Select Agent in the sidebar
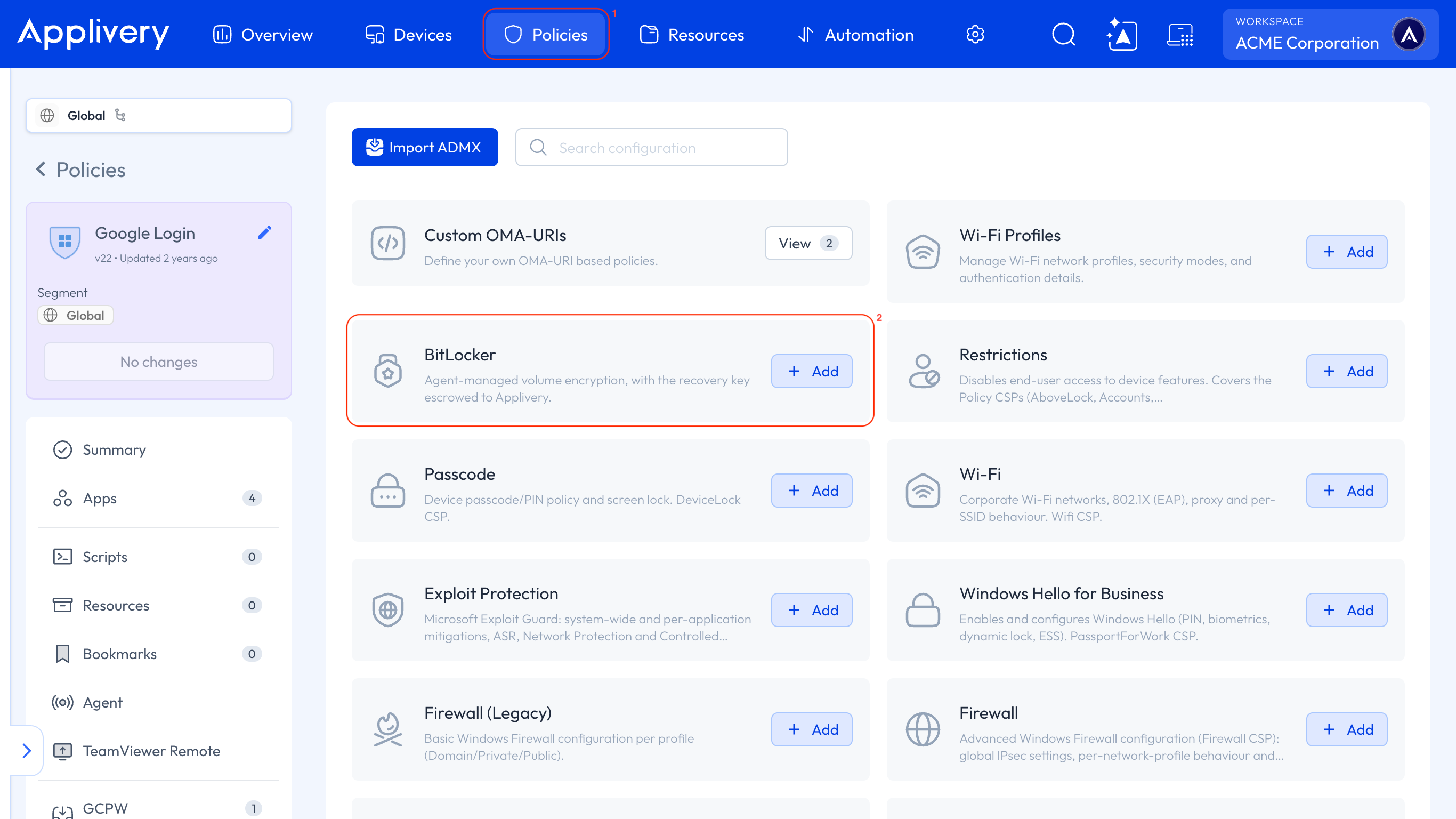The width and height of the screenshot is (1456, 819). [x=159, y=702]
